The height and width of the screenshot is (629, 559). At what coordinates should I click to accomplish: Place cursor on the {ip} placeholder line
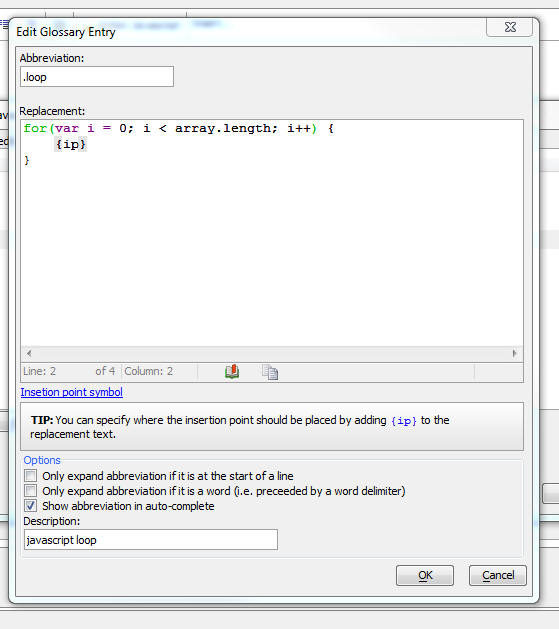(x=71, y=144)
